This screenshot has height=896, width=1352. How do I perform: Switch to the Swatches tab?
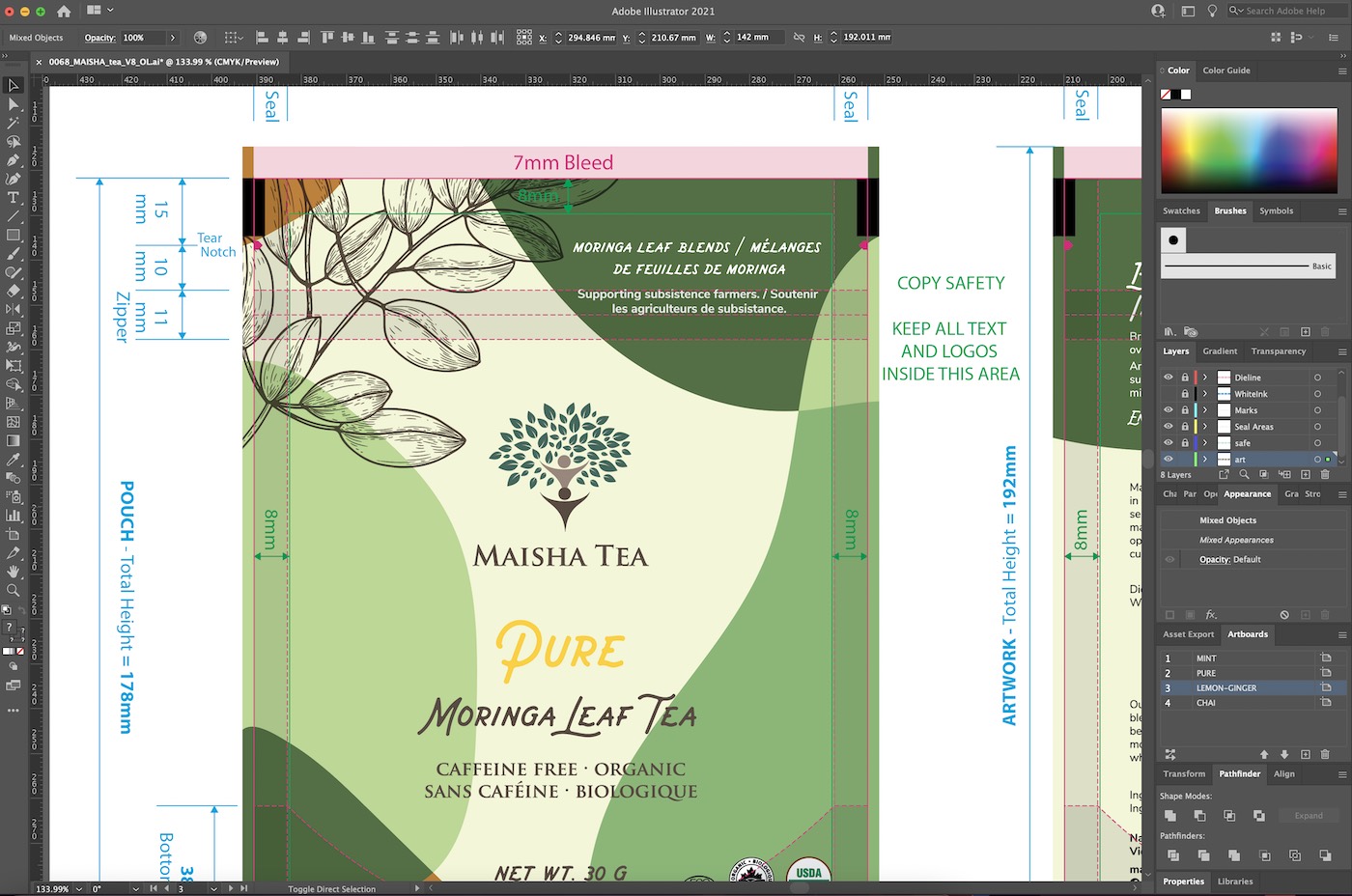coord(1181,210)
